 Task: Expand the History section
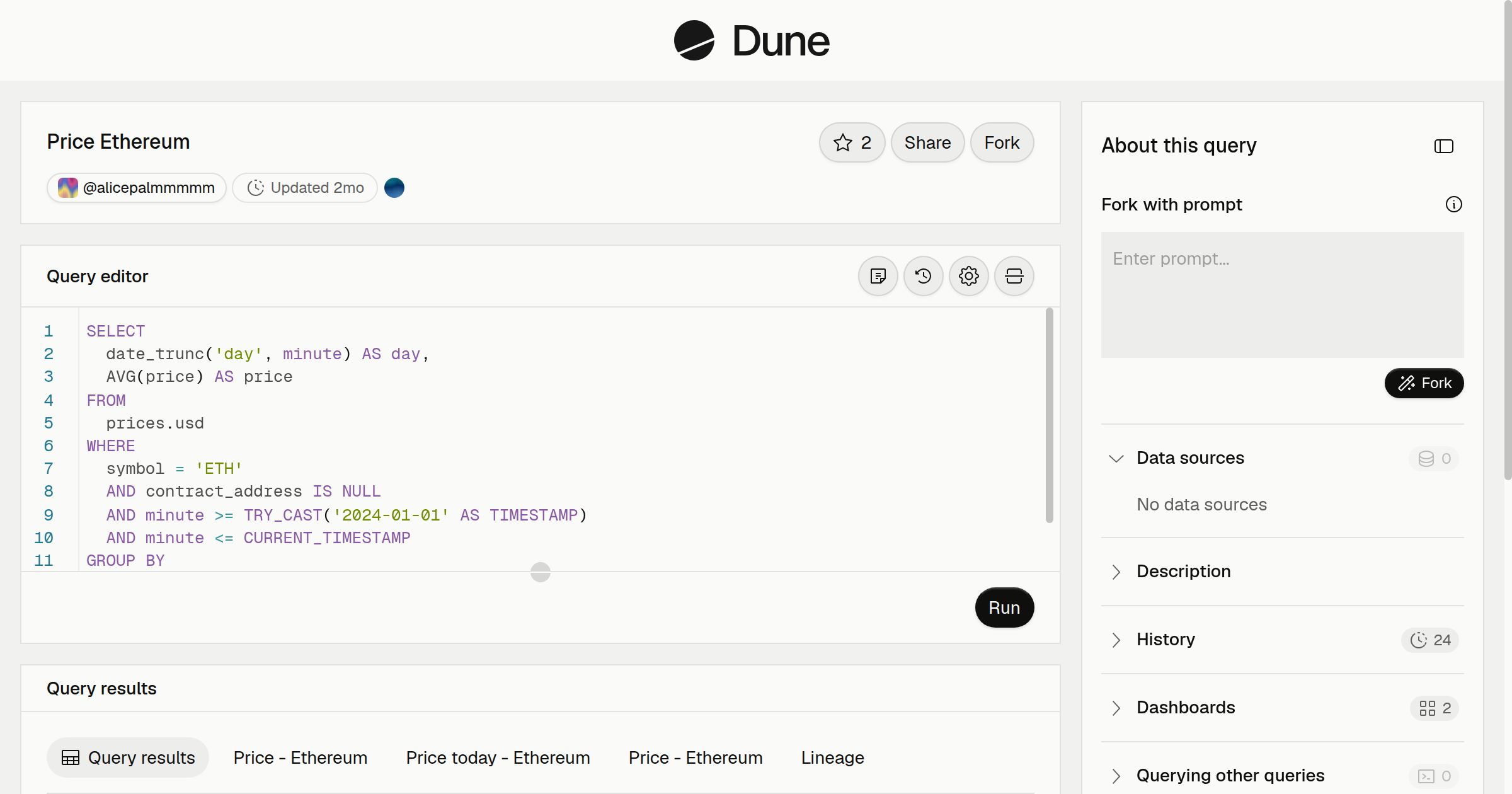coord(1116,640)
